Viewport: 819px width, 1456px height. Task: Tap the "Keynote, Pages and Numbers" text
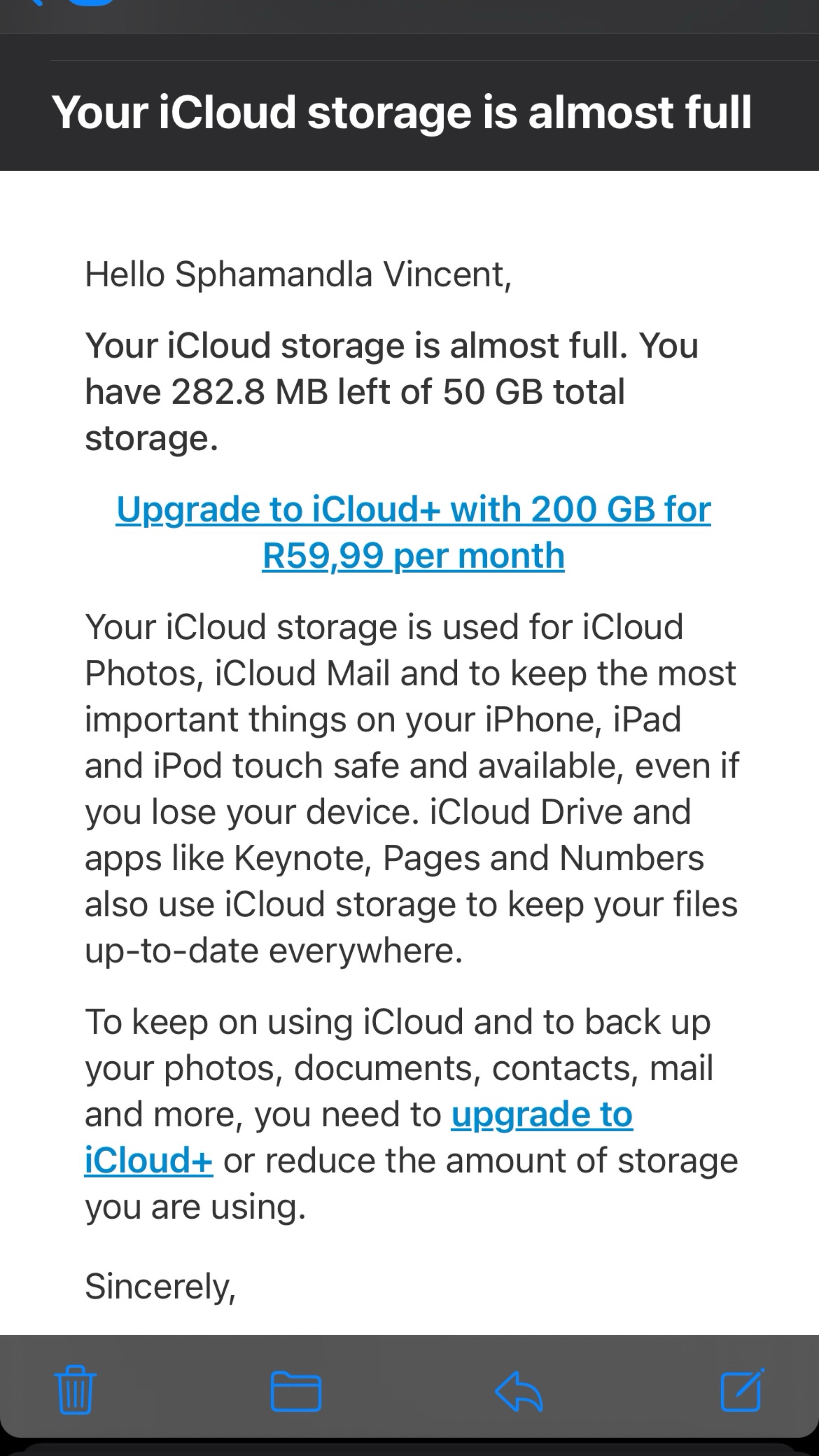pyautogui.click(x=469, y=858)
